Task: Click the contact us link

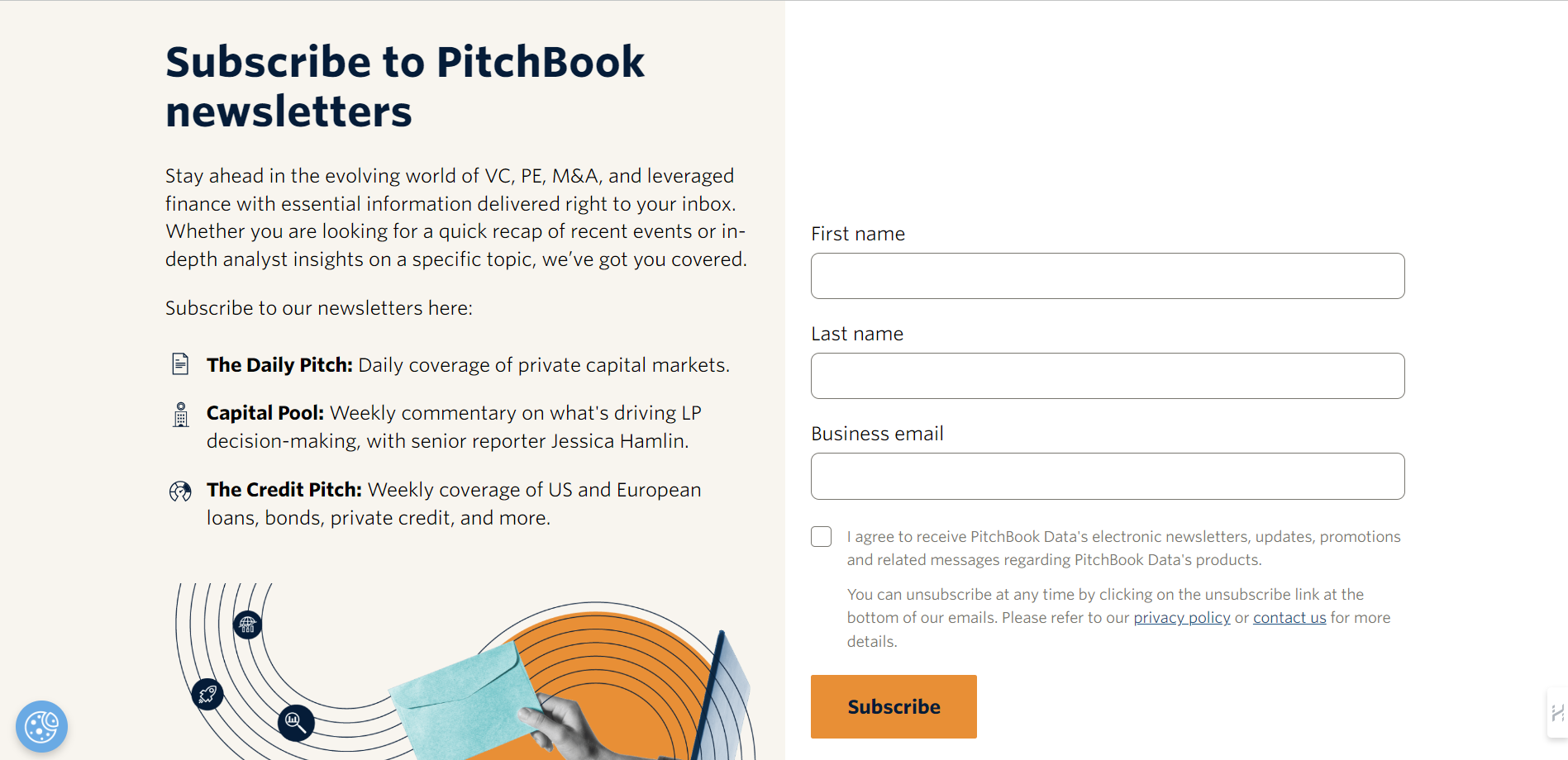Action: (x=1289, y=617)
